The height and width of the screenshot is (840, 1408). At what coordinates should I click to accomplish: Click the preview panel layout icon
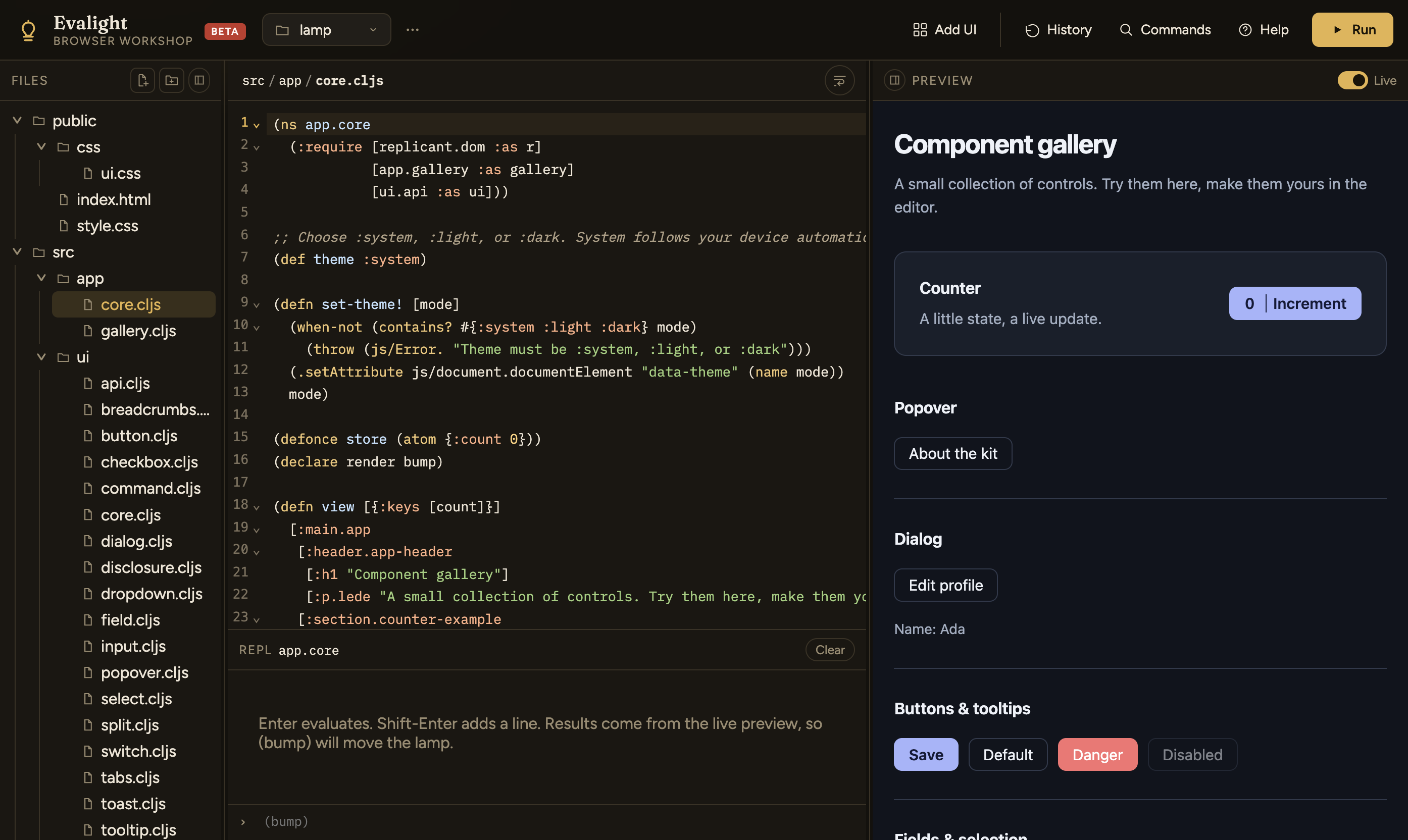894,80
